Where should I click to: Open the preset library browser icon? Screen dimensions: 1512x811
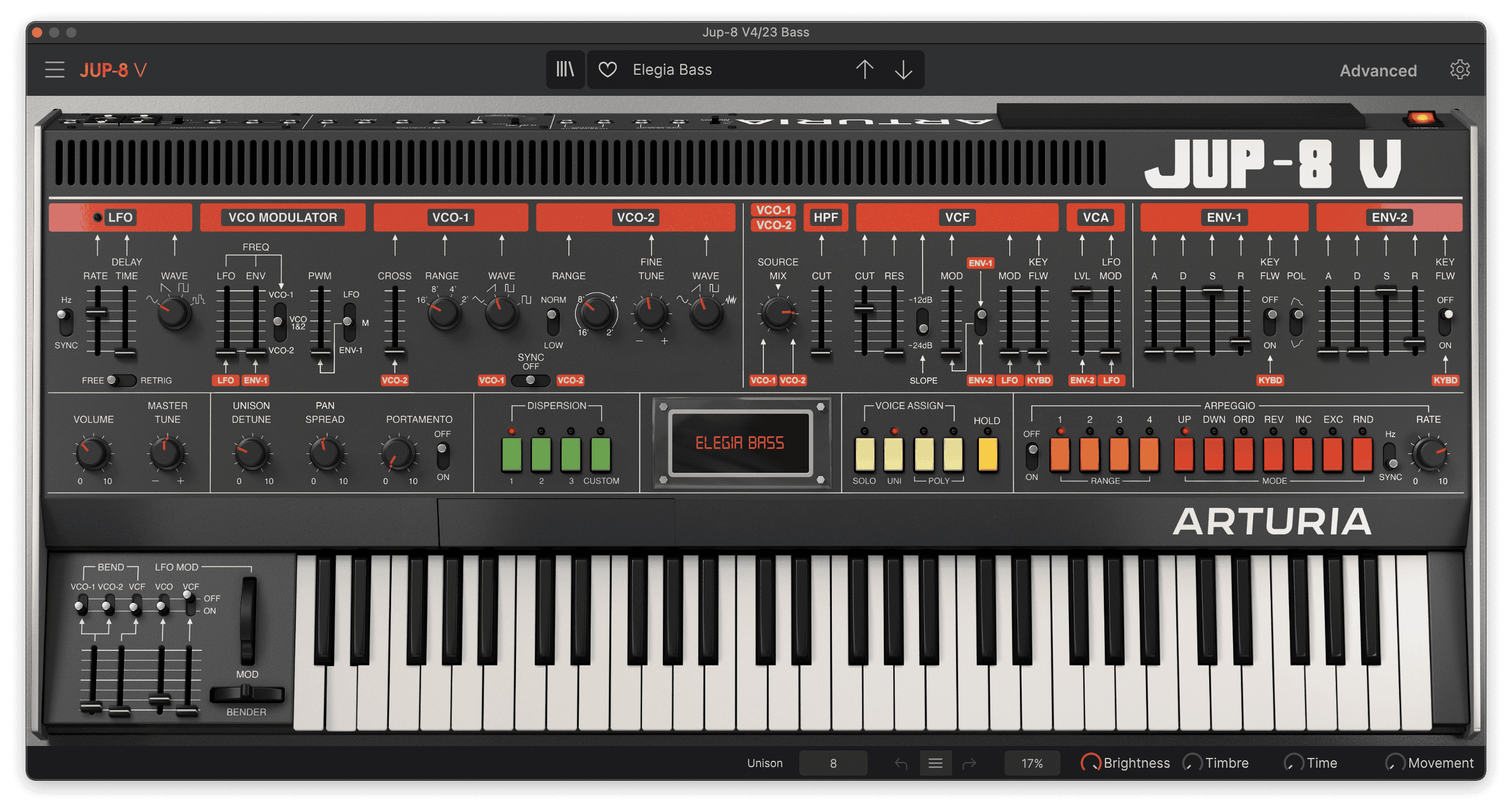[564, 70]
